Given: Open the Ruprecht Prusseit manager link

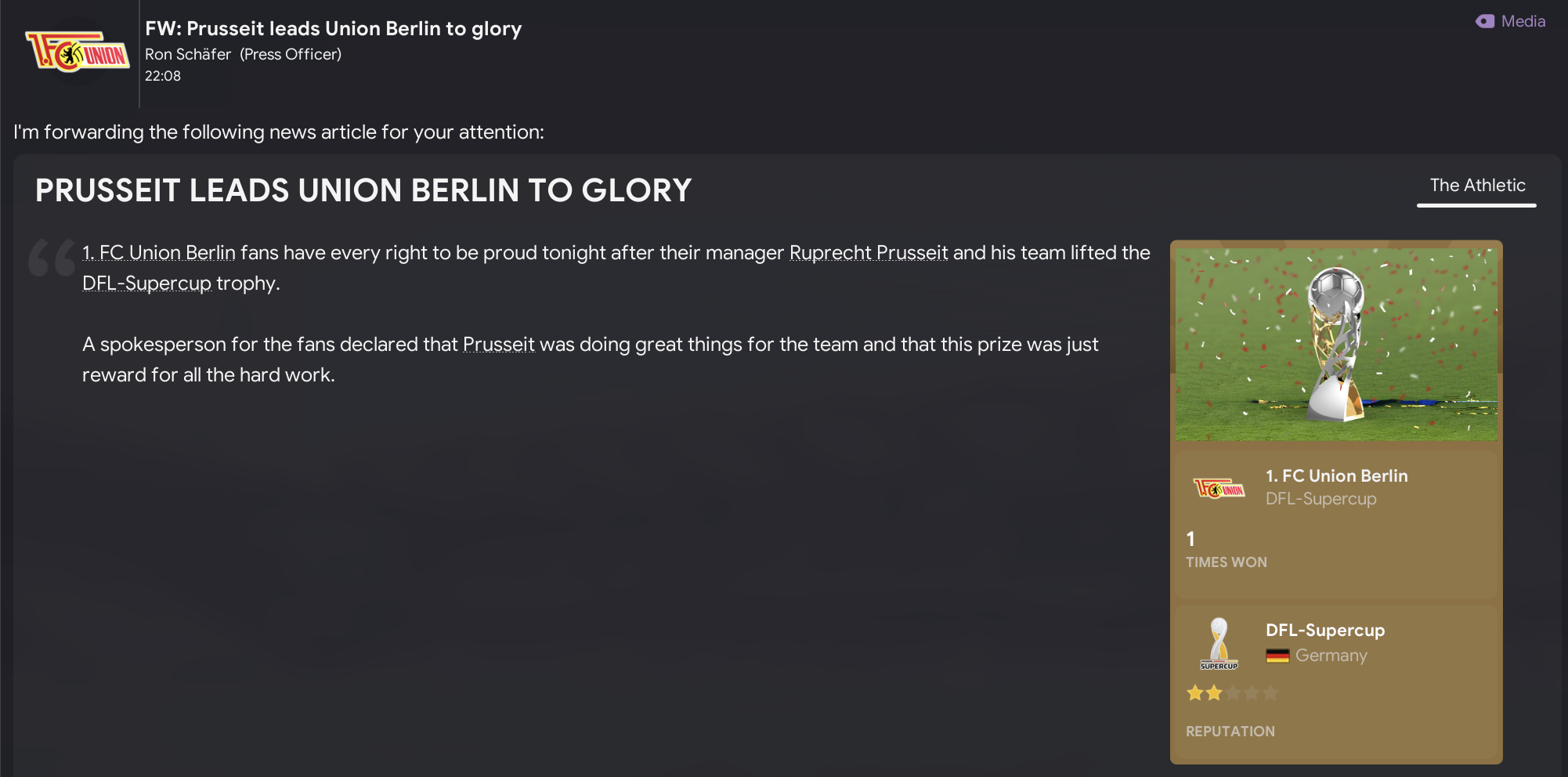Looking at the screenshot, I should click(x=868, y=253).
